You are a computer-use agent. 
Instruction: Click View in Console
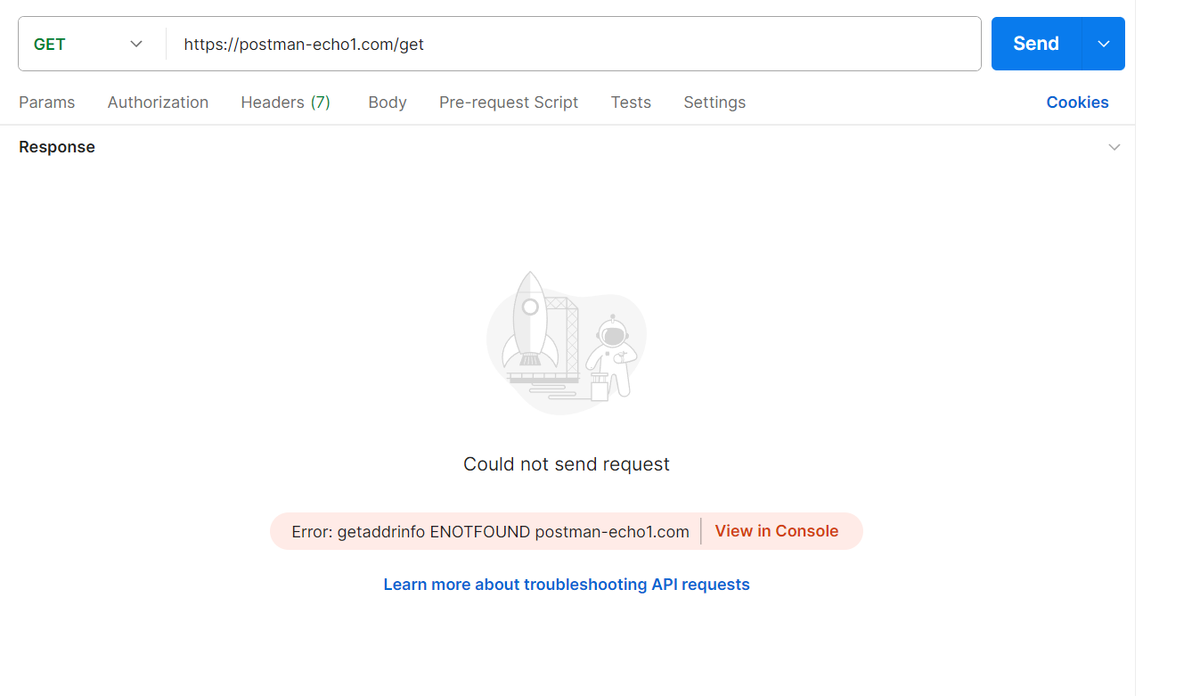click(777, 531)
